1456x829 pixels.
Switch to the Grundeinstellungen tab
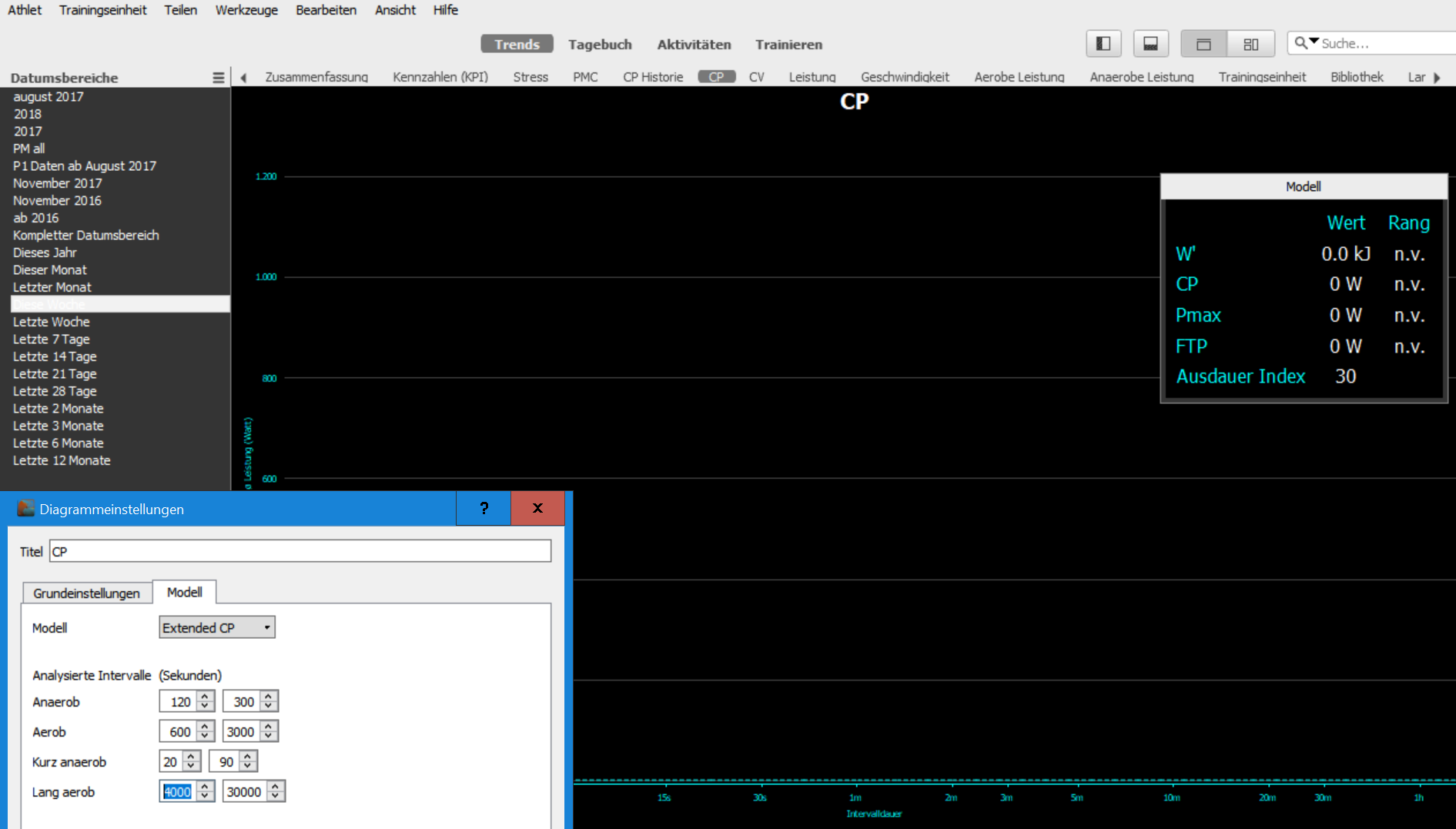pyautogui.click(x=86, y=593)
